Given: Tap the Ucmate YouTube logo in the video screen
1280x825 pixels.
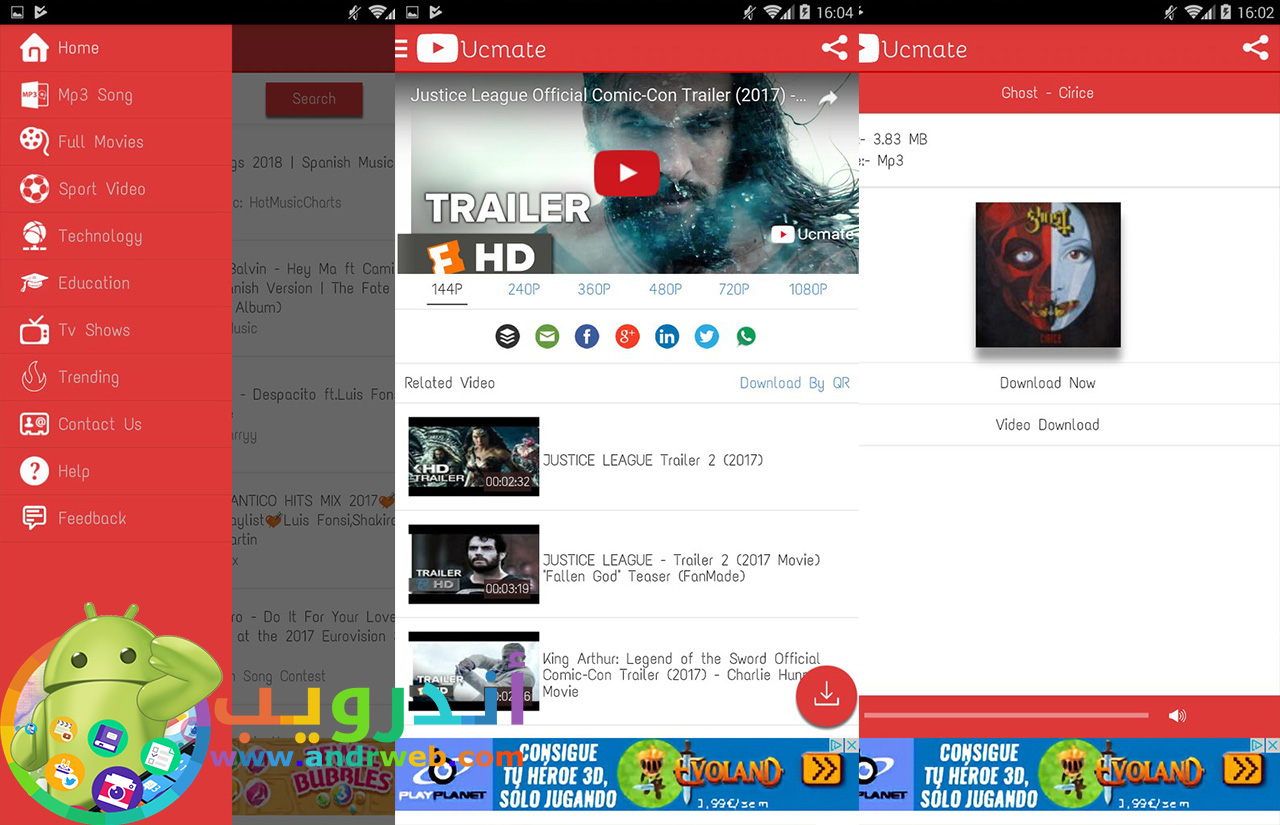Looking at the screenshot, I should tap(437, 48).
